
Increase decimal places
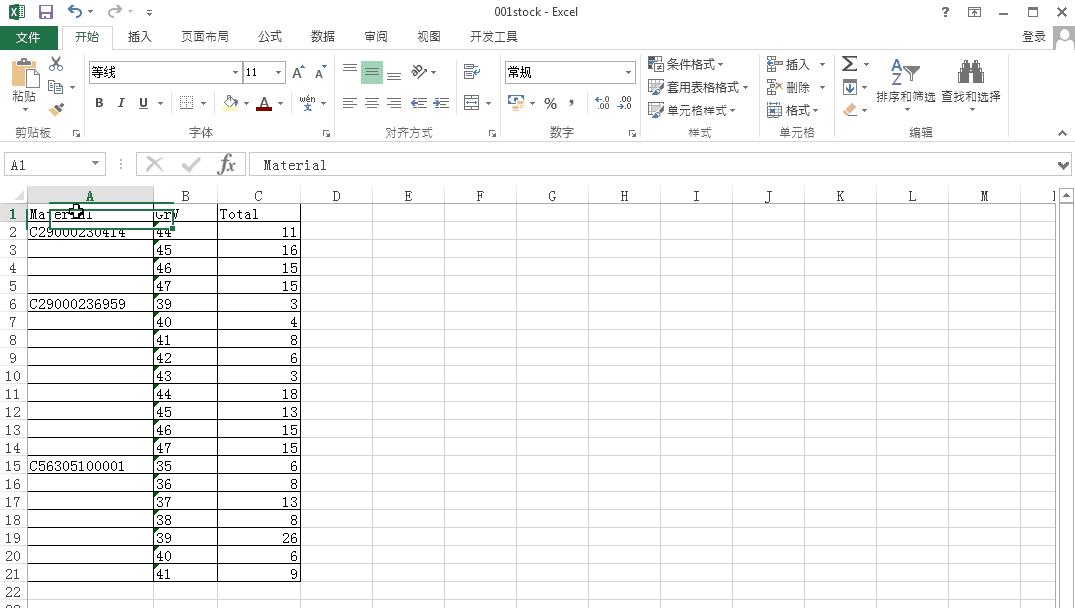point(602,103)
